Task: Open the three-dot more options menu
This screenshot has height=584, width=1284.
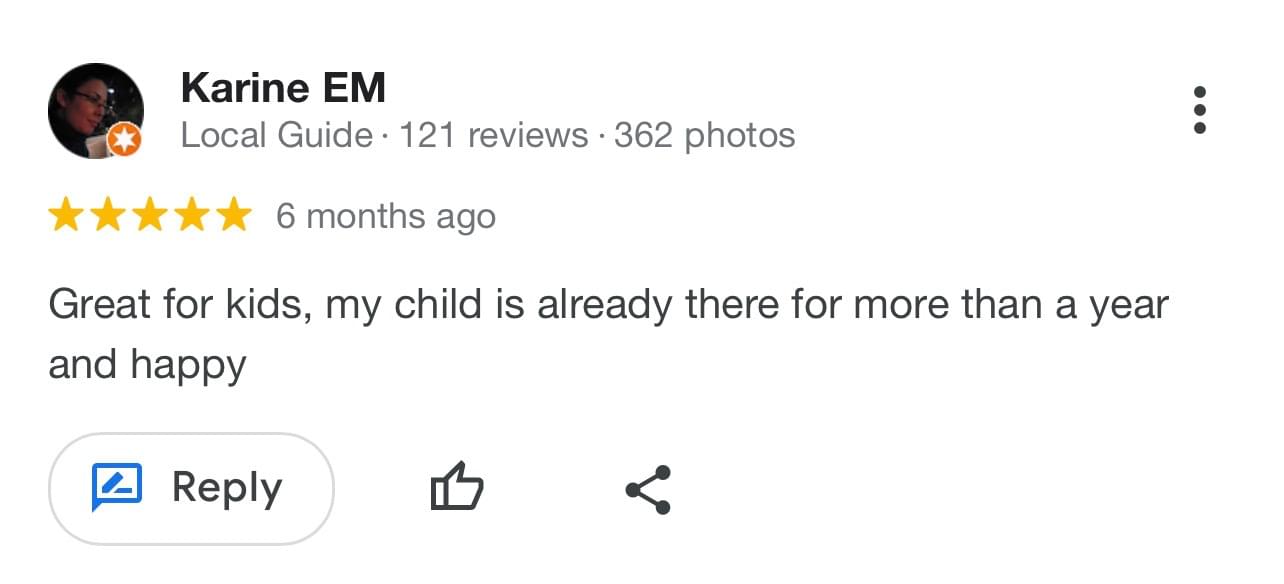Action: (1200, 110)
